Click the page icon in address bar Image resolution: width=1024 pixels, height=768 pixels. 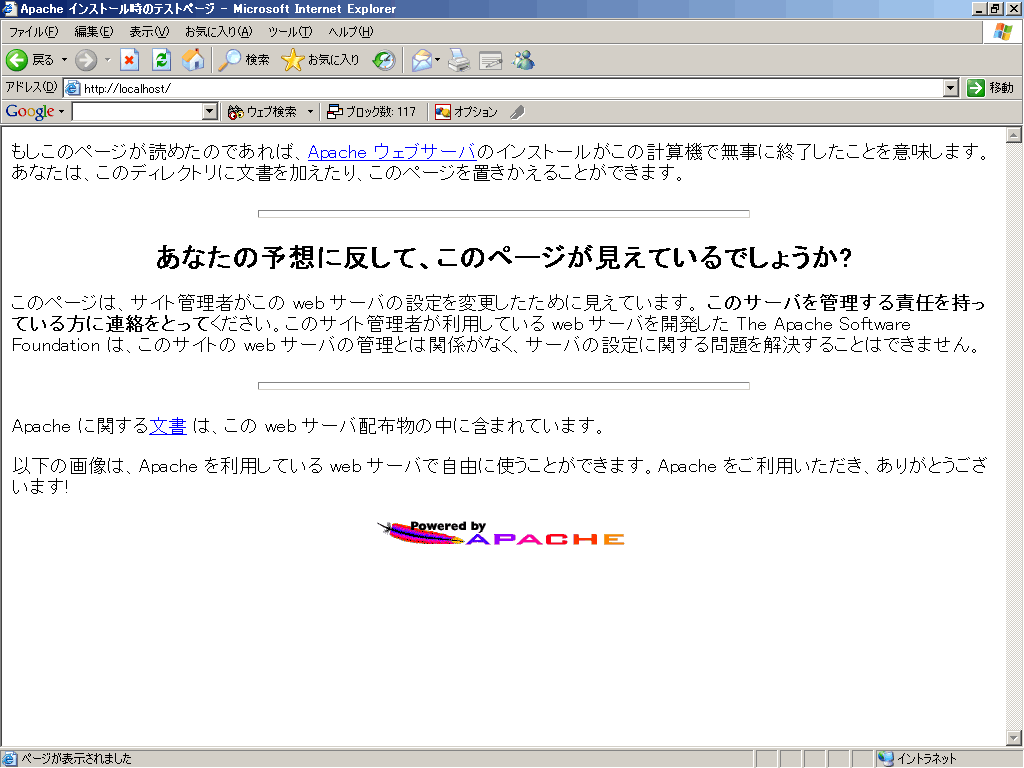pyautogui.click(x=73, y=88)
